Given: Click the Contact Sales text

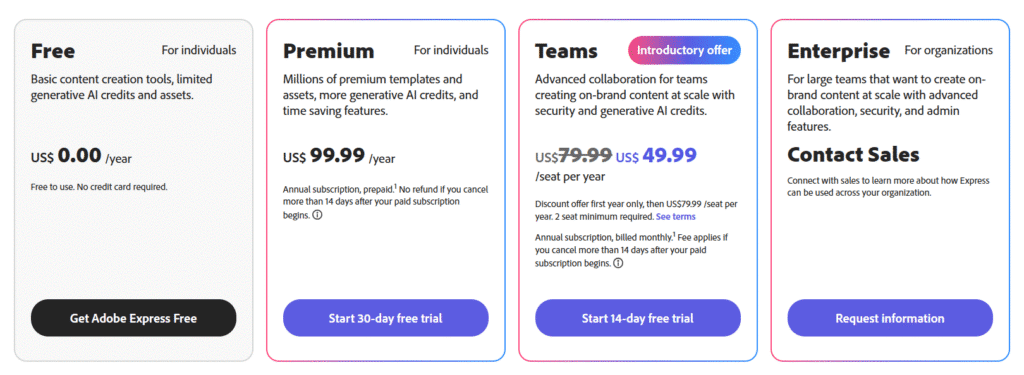Looking at the screenshot, I should (x=853, y=155).
